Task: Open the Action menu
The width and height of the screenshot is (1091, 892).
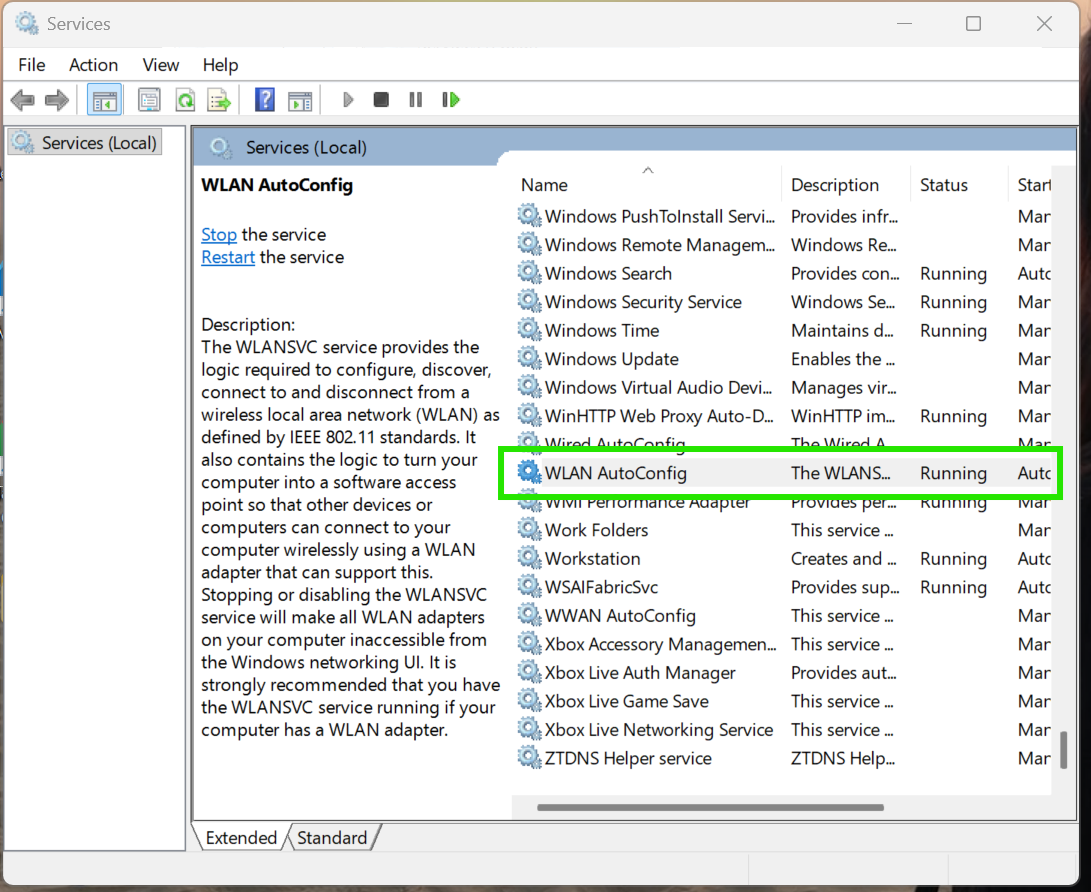Action: click(x=93, y=65)
